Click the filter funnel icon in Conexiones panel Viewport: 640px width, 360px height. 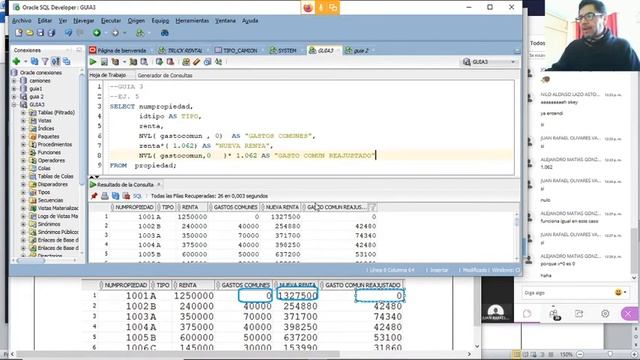45,61
